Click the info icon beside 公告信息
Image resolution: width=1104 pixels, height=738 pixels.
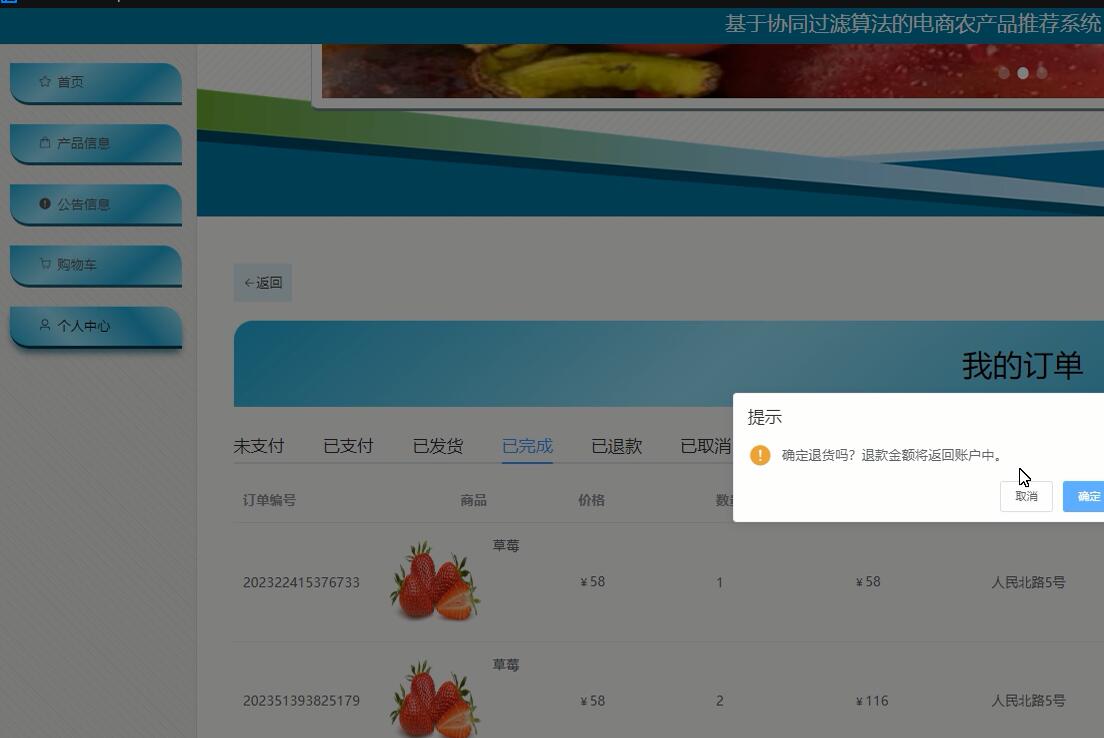[45, 204]
